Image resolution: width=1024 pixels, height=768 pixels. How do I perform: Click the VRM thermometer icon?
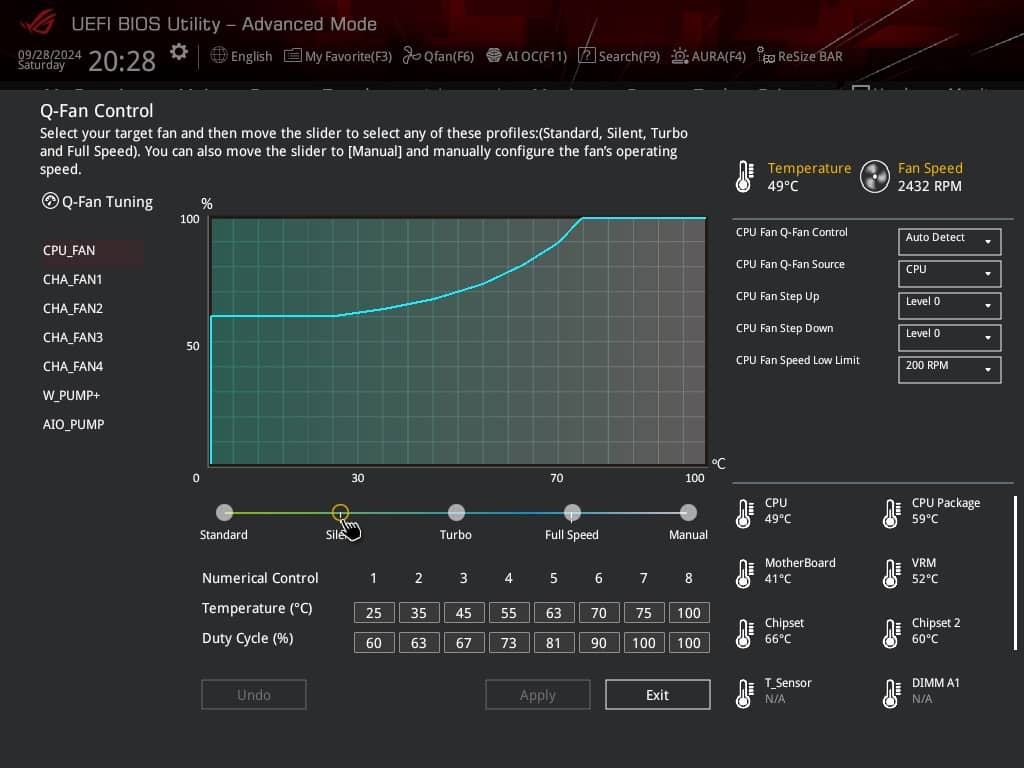click(x=891, y=573)
